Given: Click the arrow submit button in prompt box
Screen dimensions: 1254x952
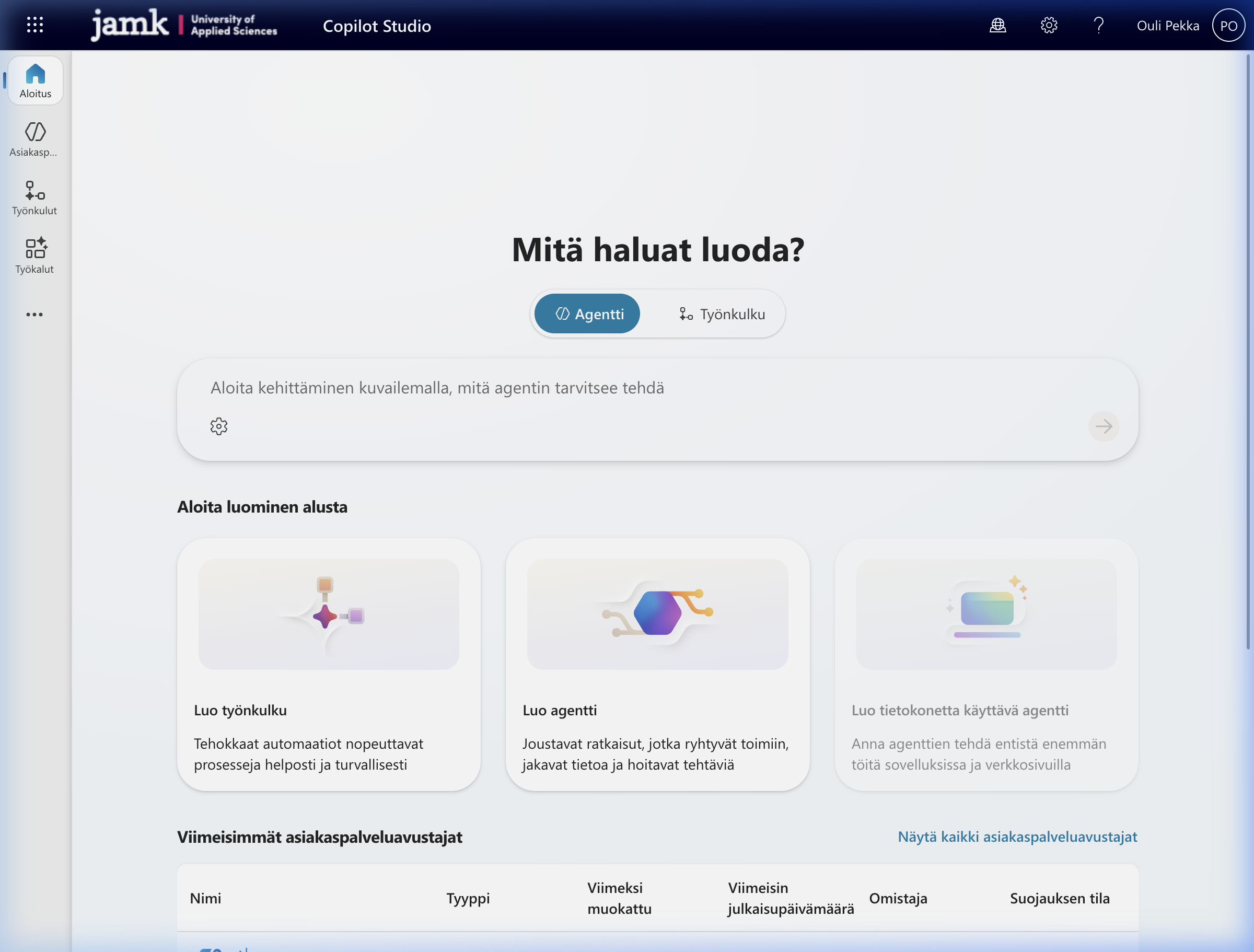Looking at the screenshot, I should [x=1103, y=426].
